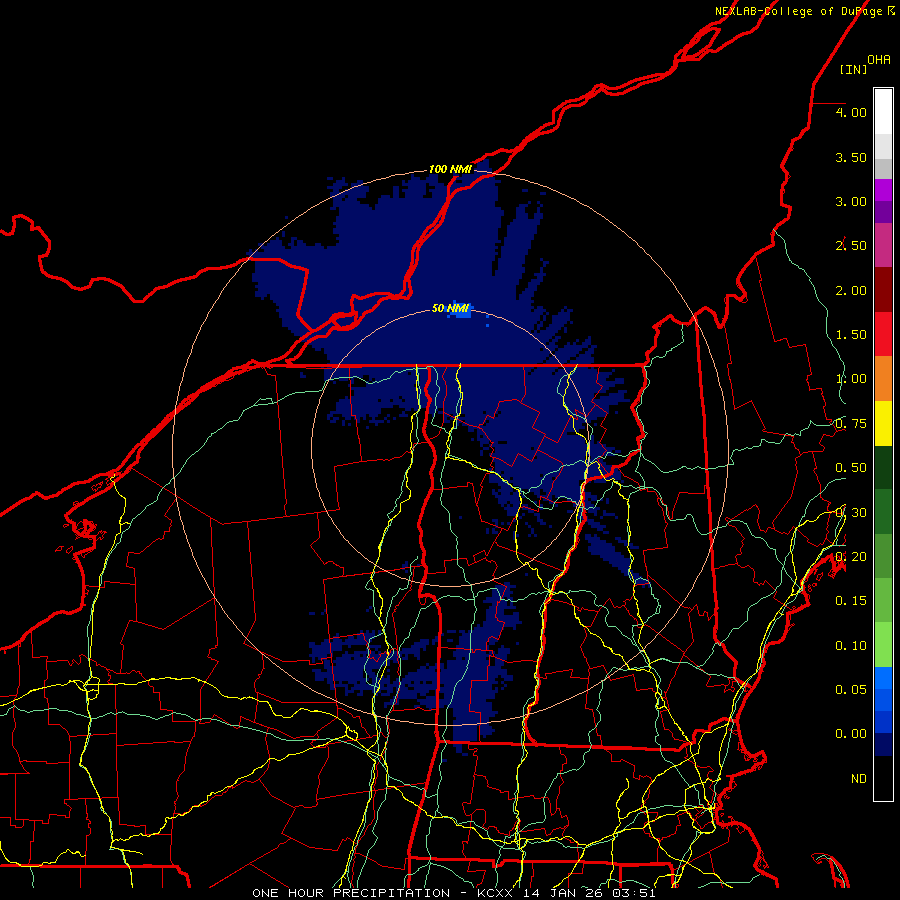The width and height of the screenshot is (900, 900).
Task: Click the [IN] units label
Action: [853, 69]
